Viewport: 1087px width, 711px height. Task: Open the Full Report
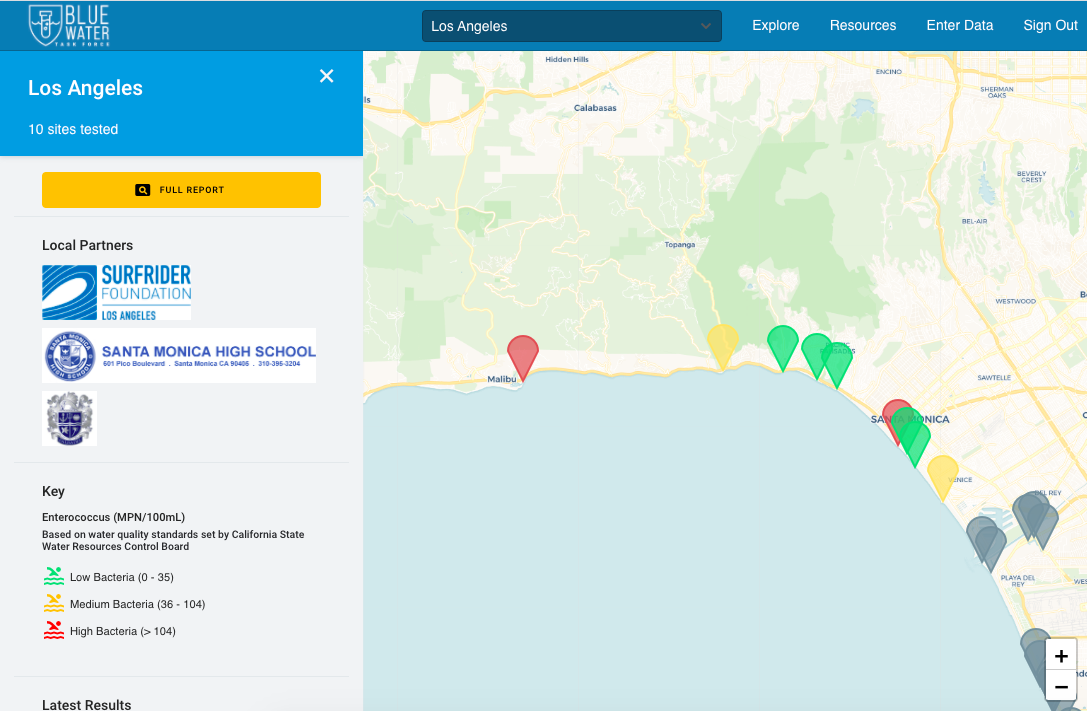181,190
